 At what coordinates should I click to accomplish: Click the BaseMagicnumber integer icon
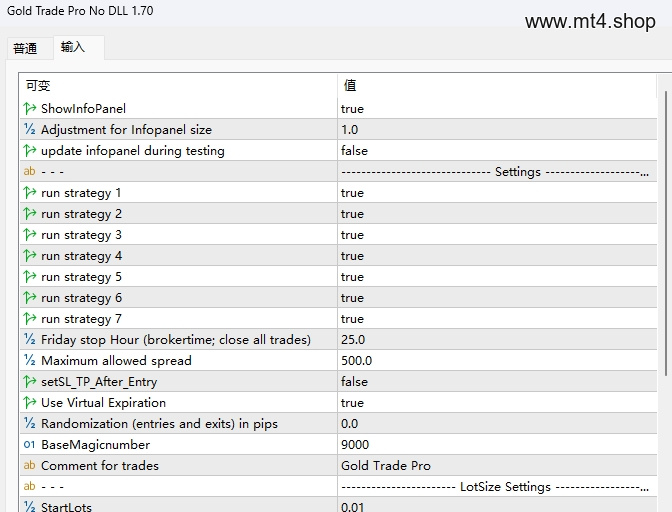click(30, 444)
